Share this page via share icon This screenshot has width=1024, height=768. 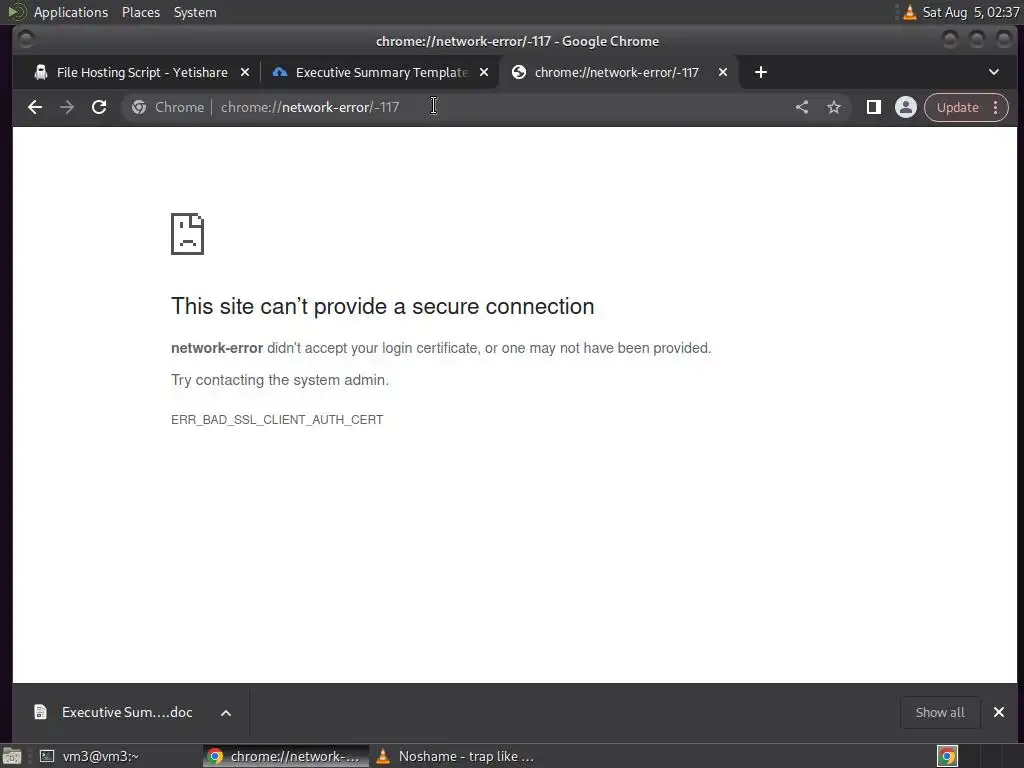point(802,107)
